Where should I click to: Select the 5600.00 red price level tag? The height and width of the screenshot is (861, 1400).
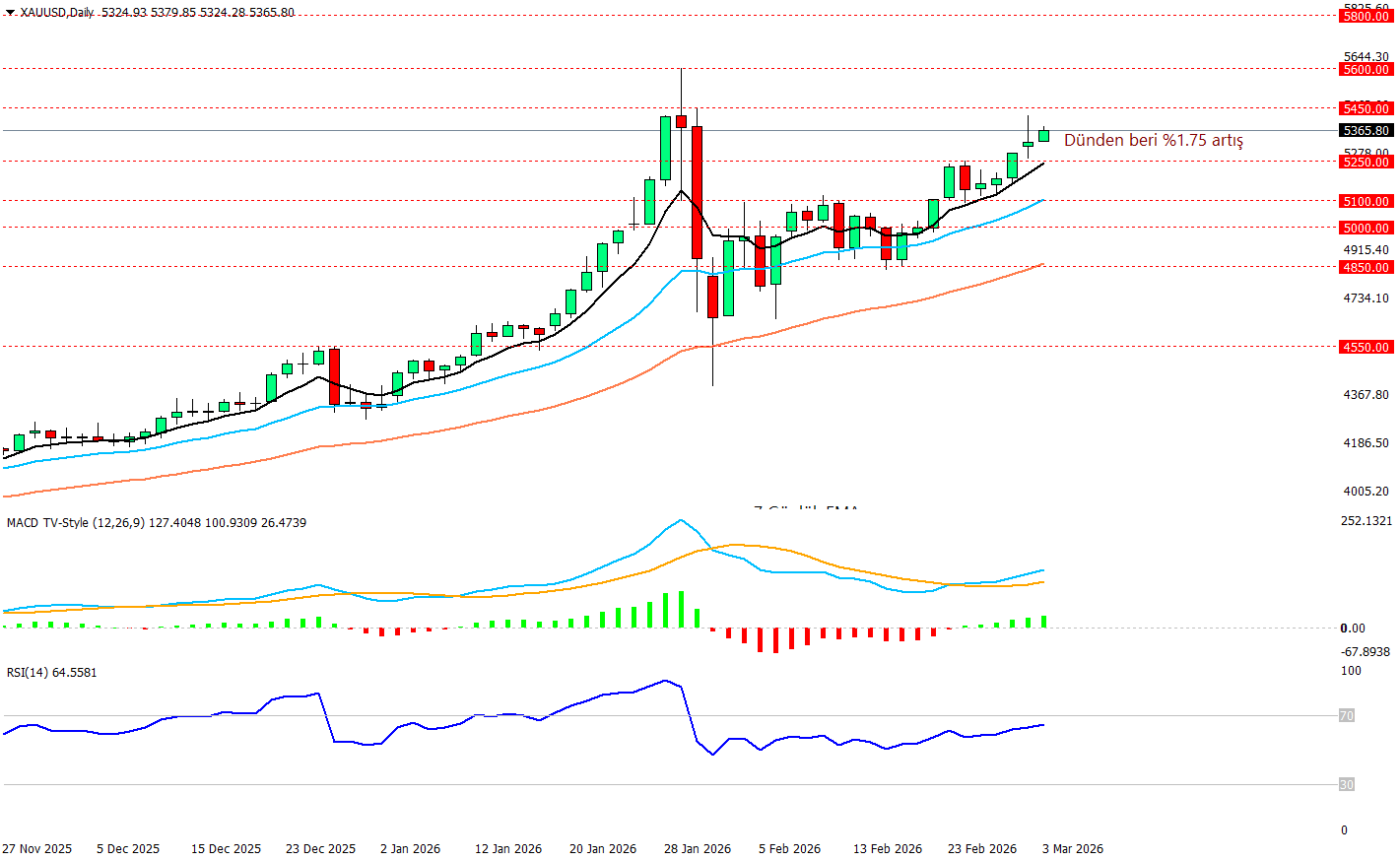(1366, 70)
